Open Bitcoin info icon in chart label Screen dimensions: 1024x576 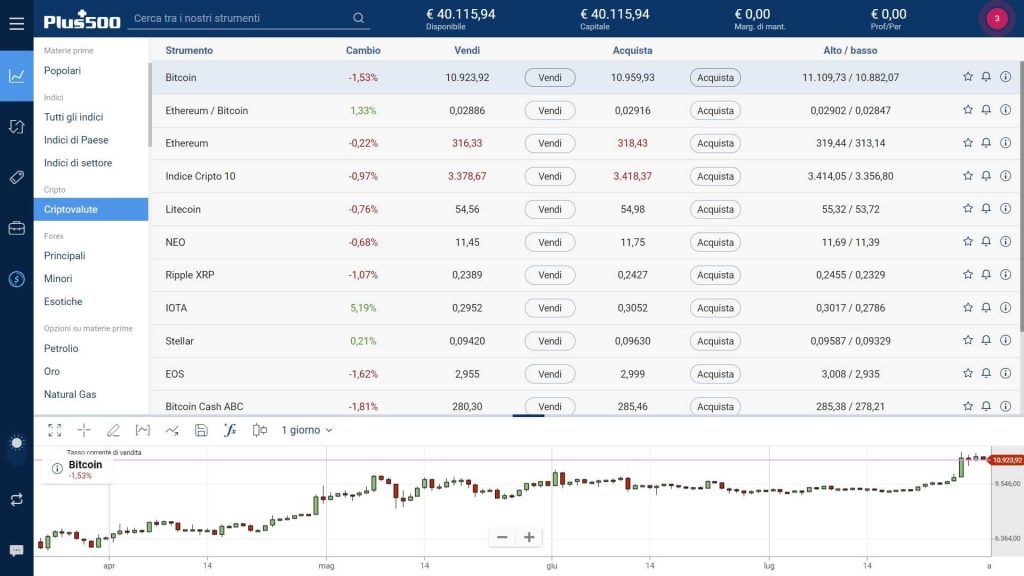pyautogui.click(x=57, y=468)
